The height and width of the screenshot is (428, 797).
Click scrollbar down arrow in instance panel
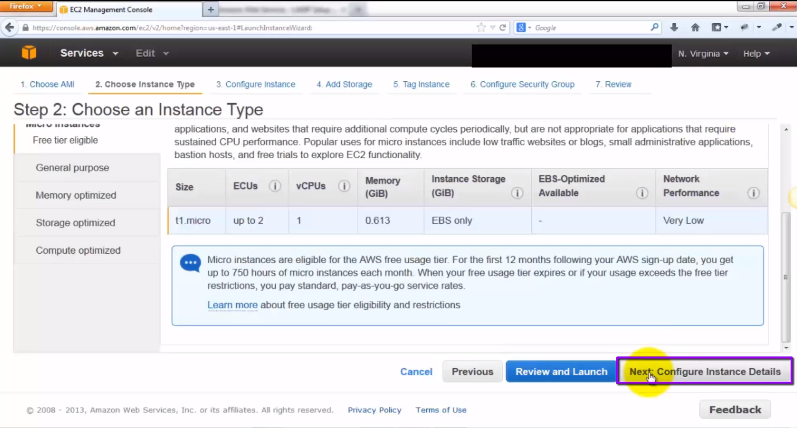[786, 348]
